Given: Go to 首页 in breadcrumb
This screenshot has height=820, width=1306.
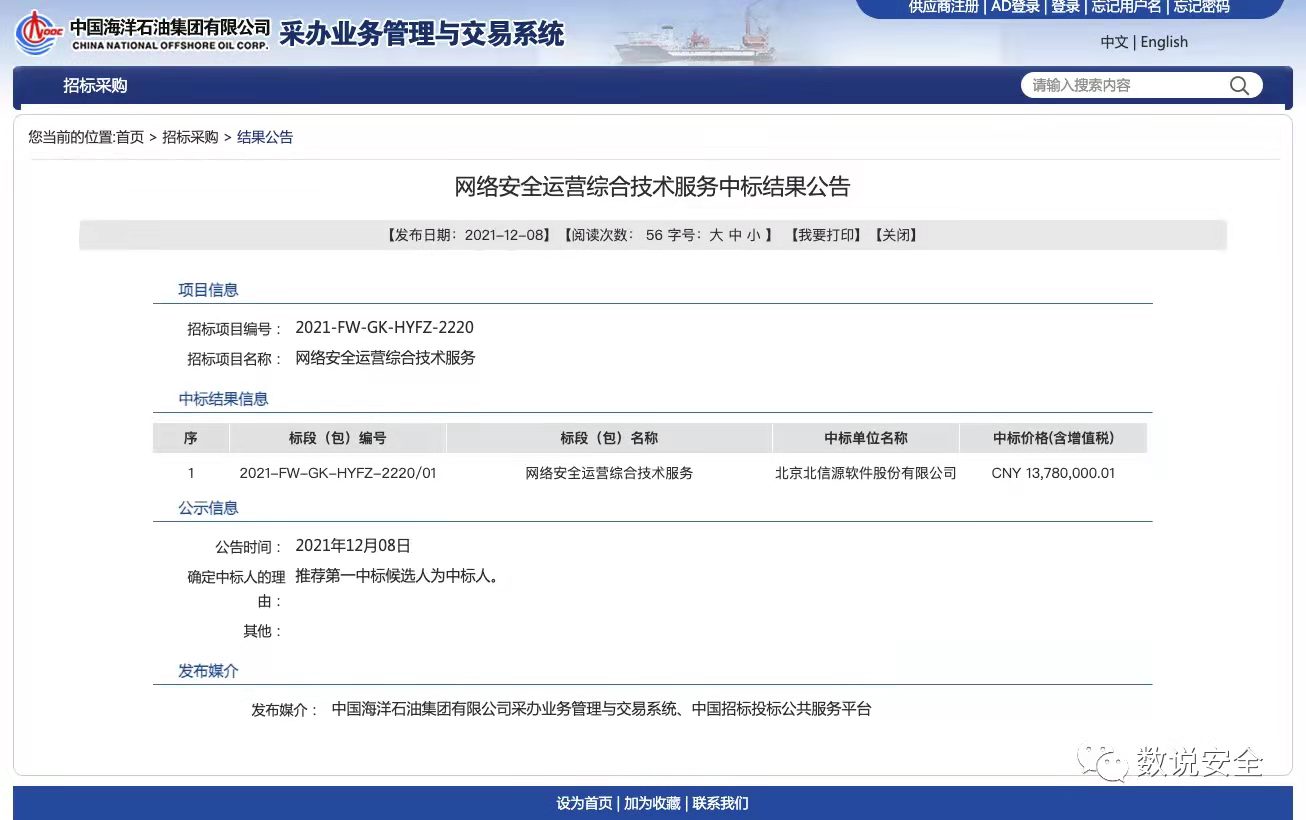Looking at the screenshot, I should coord(130,138).
